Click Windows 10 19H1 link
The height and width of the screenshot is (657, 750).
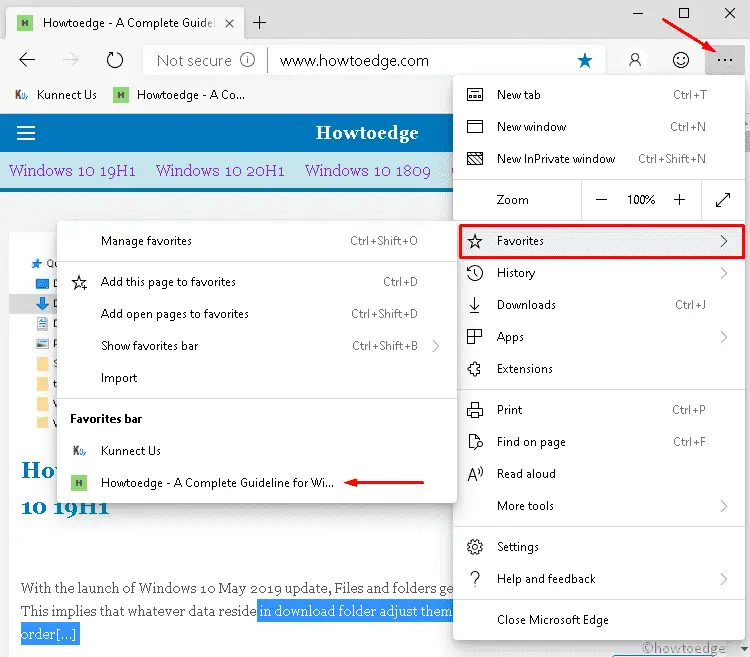pyautogui.click(x=72, y=171)
